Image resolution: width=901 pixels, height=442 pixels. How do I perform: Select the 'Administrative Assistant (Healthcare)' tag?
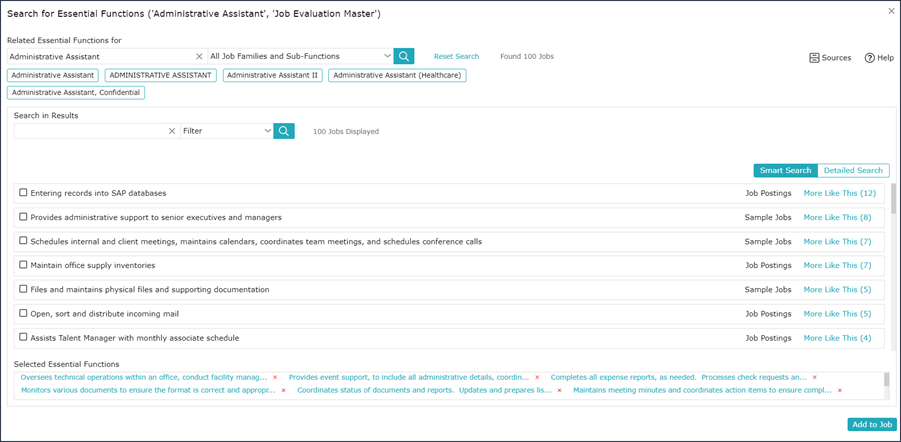coord(397,75)
